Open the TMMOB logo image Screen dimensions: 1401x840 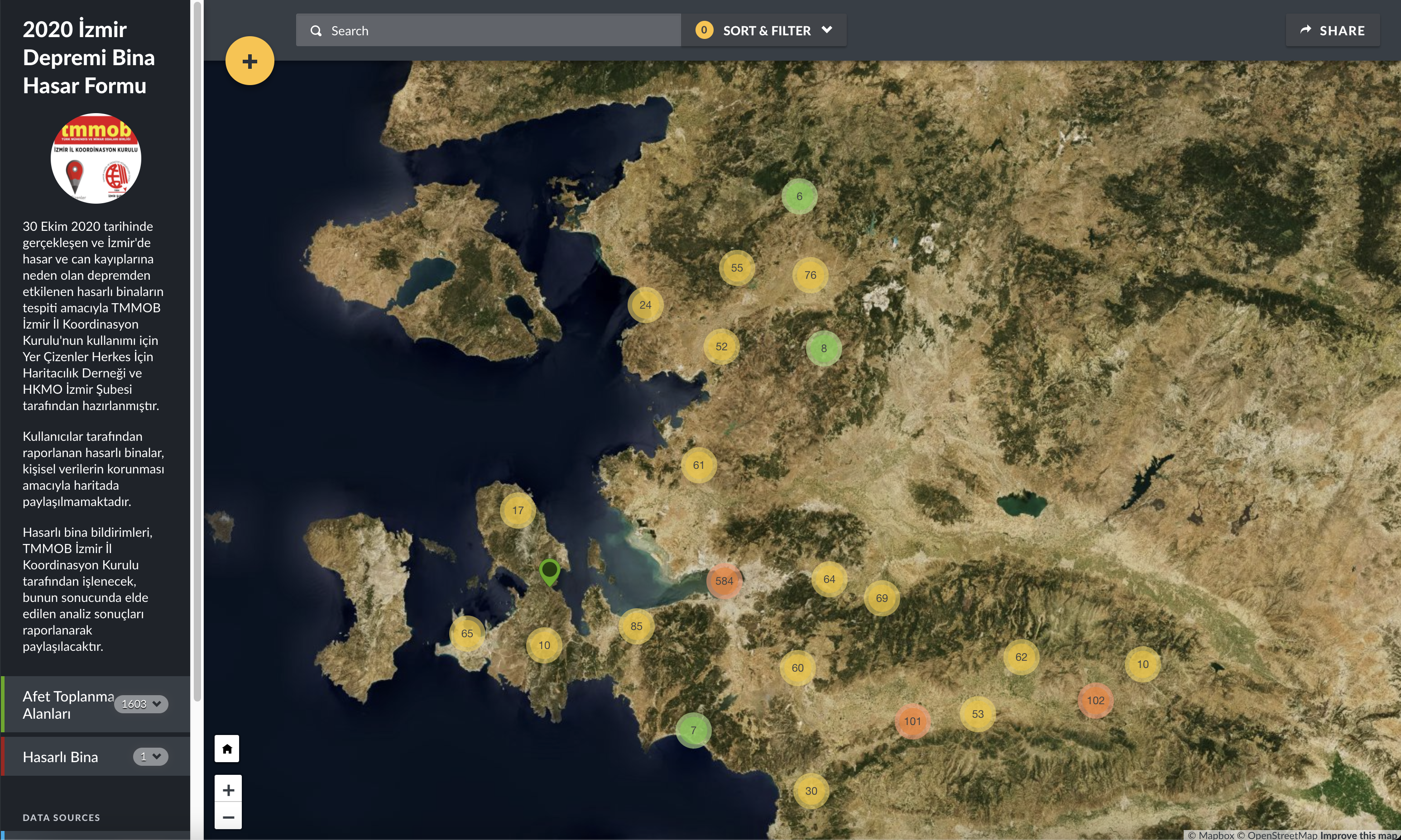96,158
